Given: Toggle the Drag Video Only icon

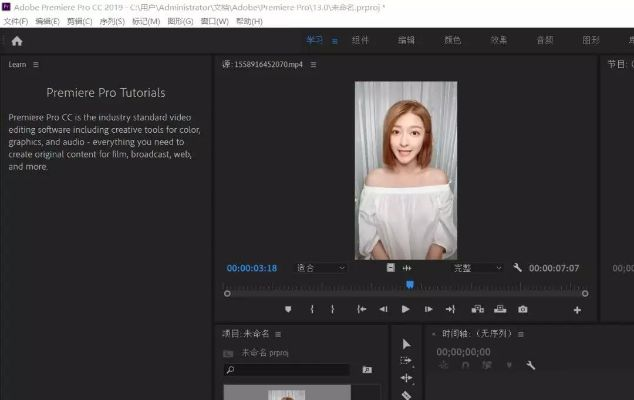Looking at the screenshot, I should (x=390, y=268).
